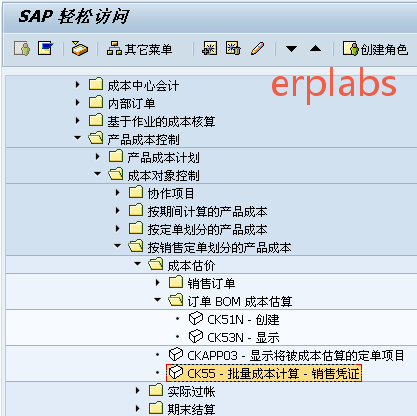Click the 成本中心会计 folder icon
417x416 pixels.
coord(96,84)
